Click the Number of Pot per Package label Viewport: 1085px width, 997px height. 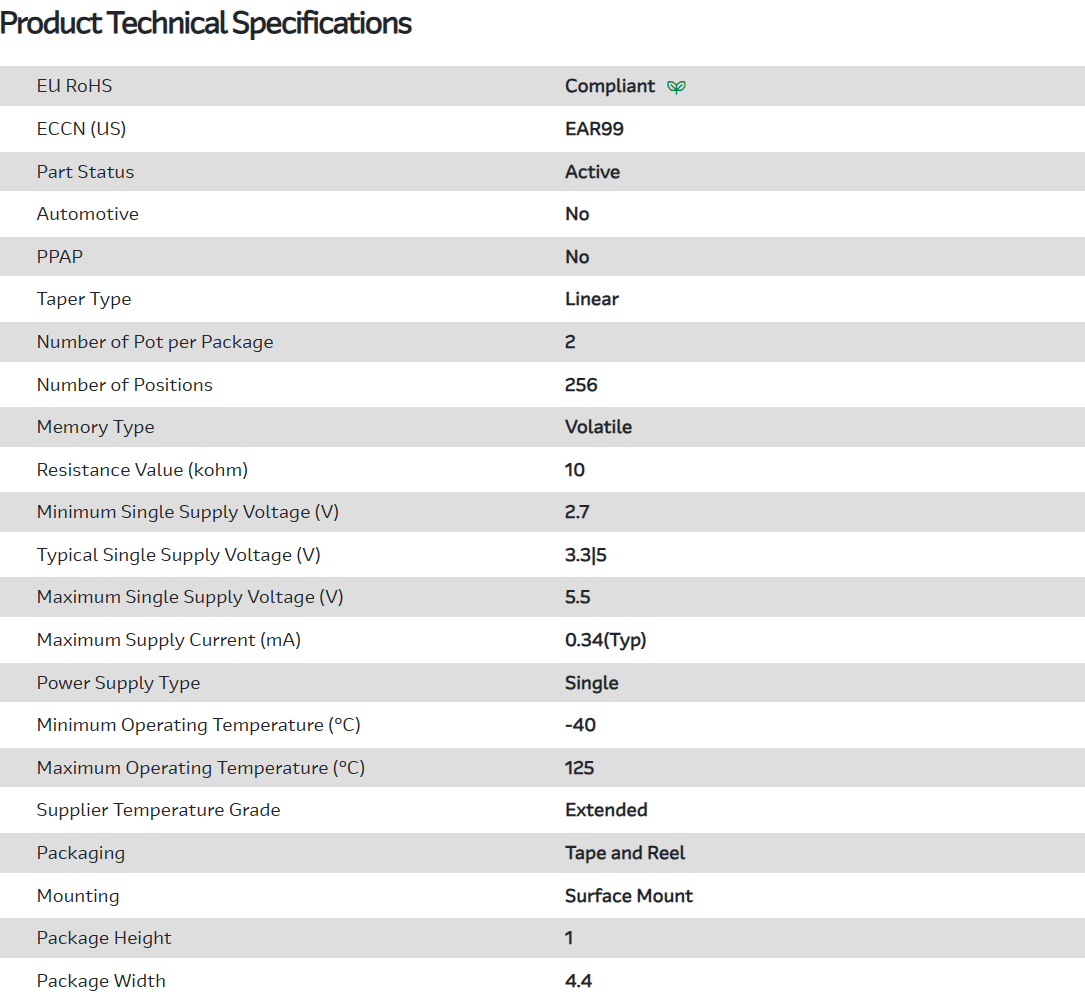pos(155,342)
